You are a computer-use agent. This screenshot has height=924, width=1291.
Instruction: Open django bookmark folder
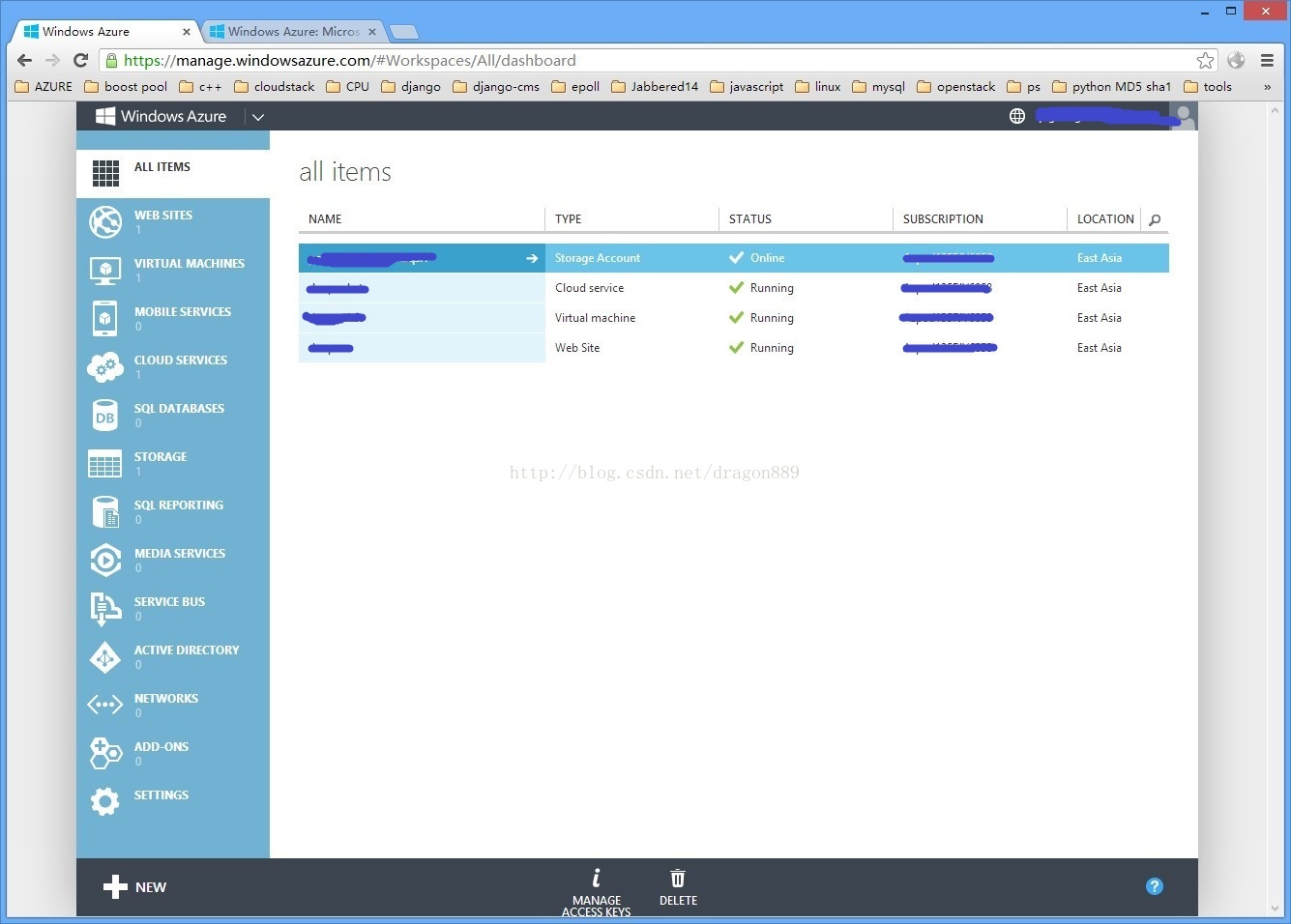point(411,87)
